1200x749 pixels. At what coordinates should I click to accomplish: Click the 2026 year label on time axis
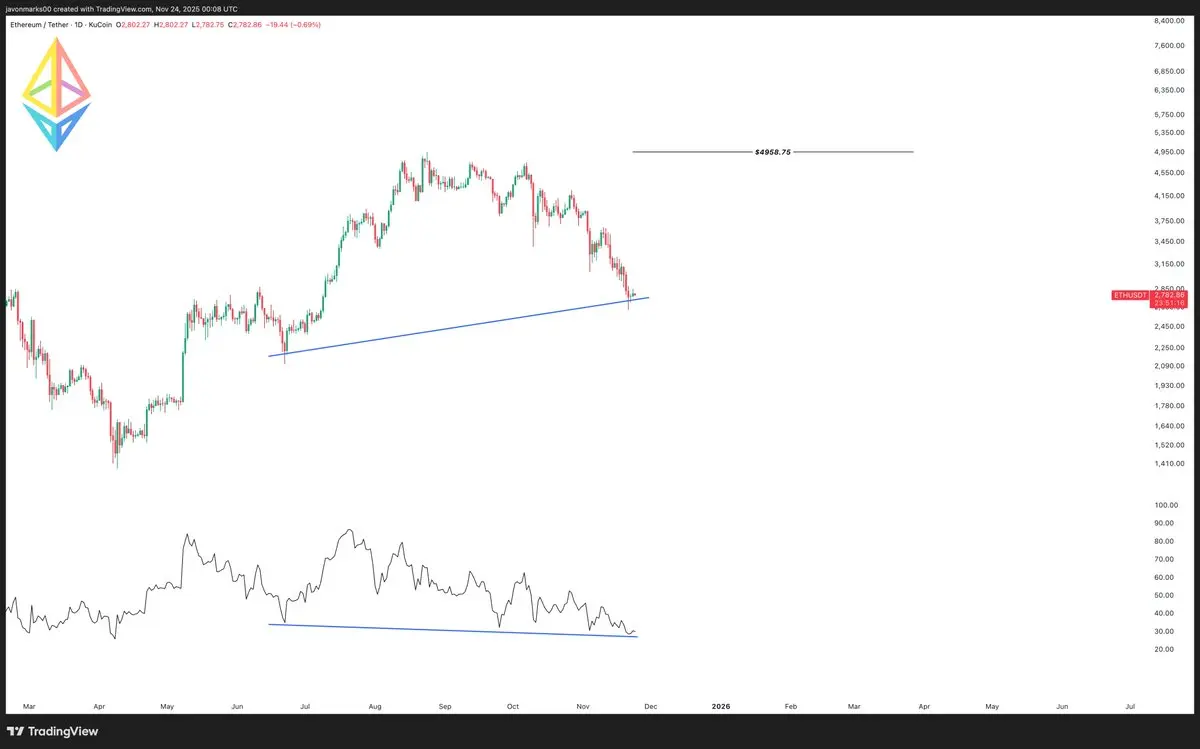[721, 706]
